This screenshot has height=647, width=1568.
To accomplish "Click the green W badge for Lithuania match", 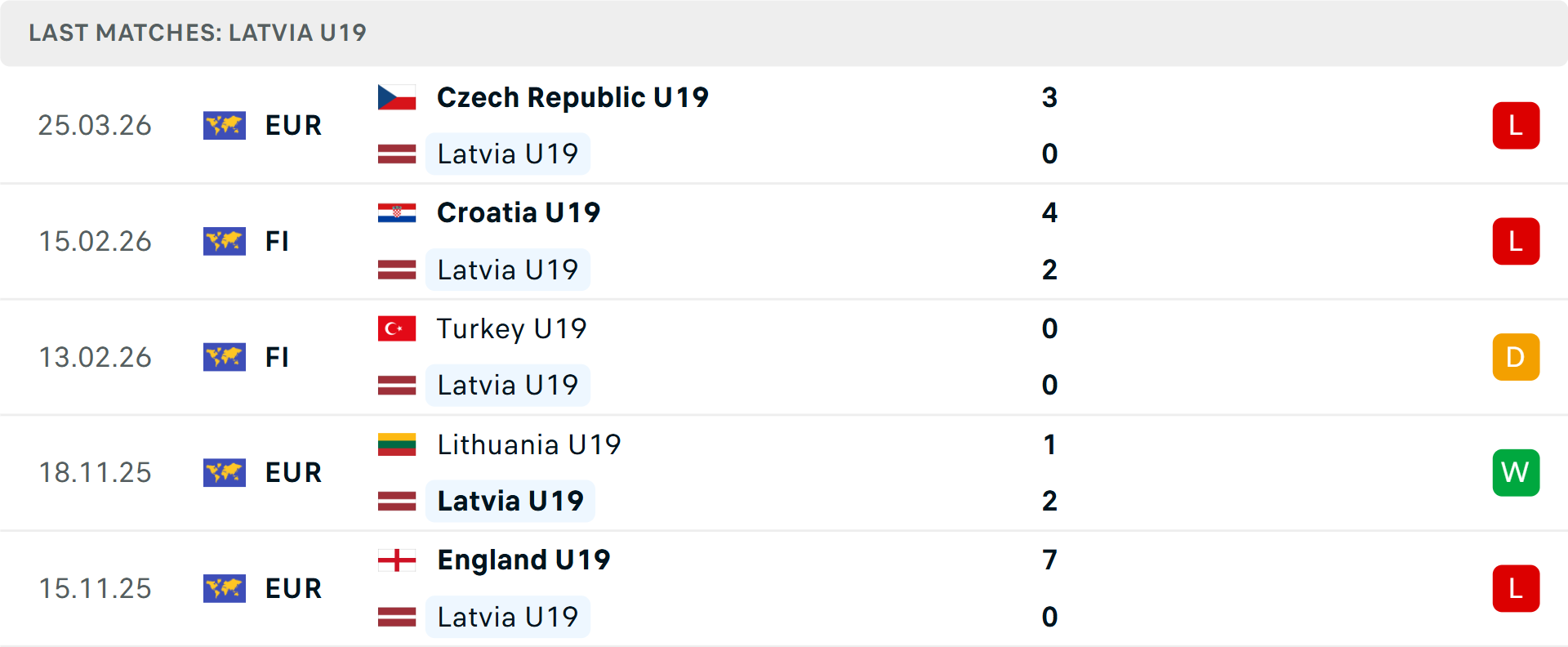I will coord(1516,472).
